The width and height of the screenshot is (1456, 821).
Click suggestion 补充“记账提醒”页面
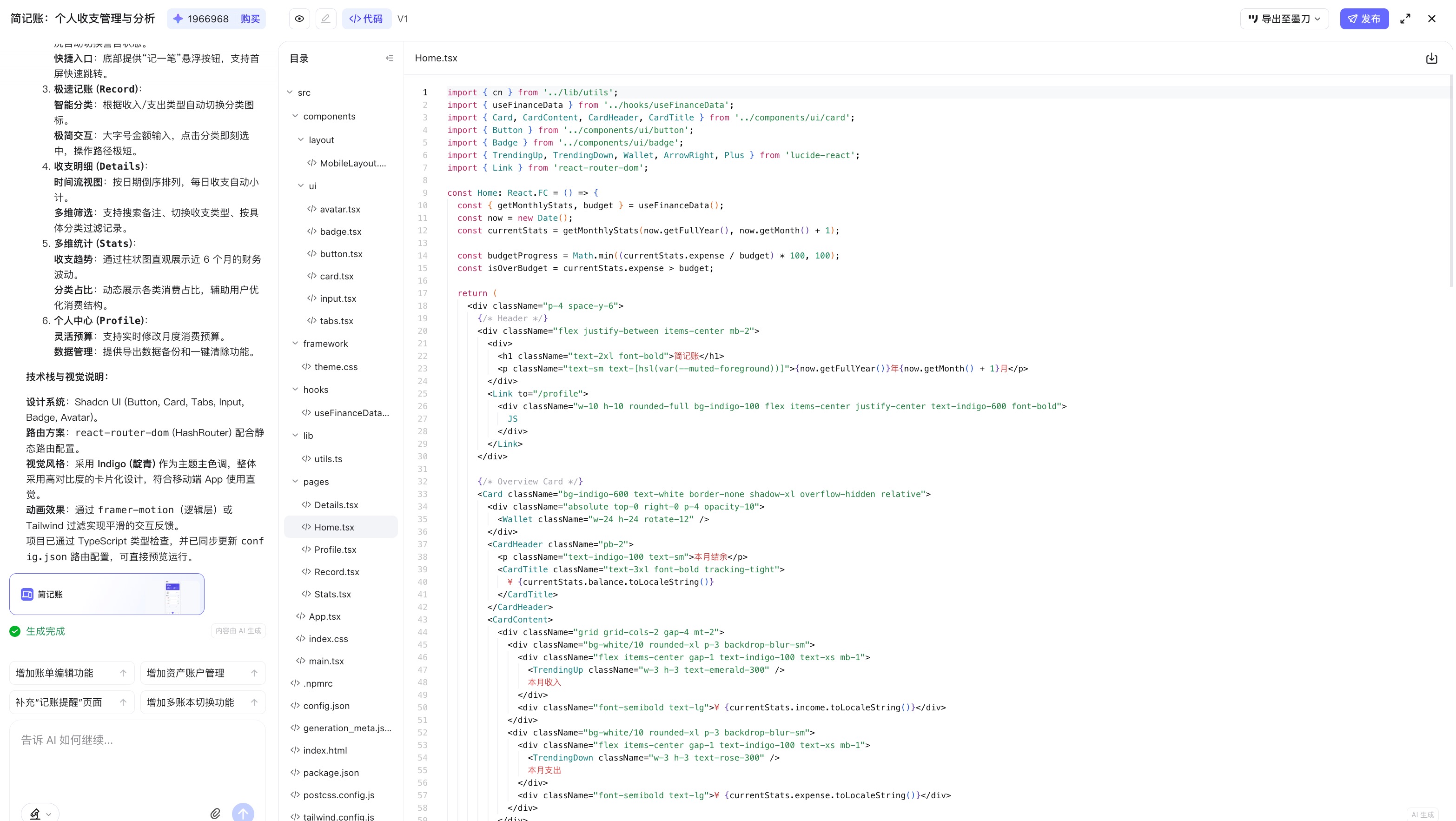(72, 702)
